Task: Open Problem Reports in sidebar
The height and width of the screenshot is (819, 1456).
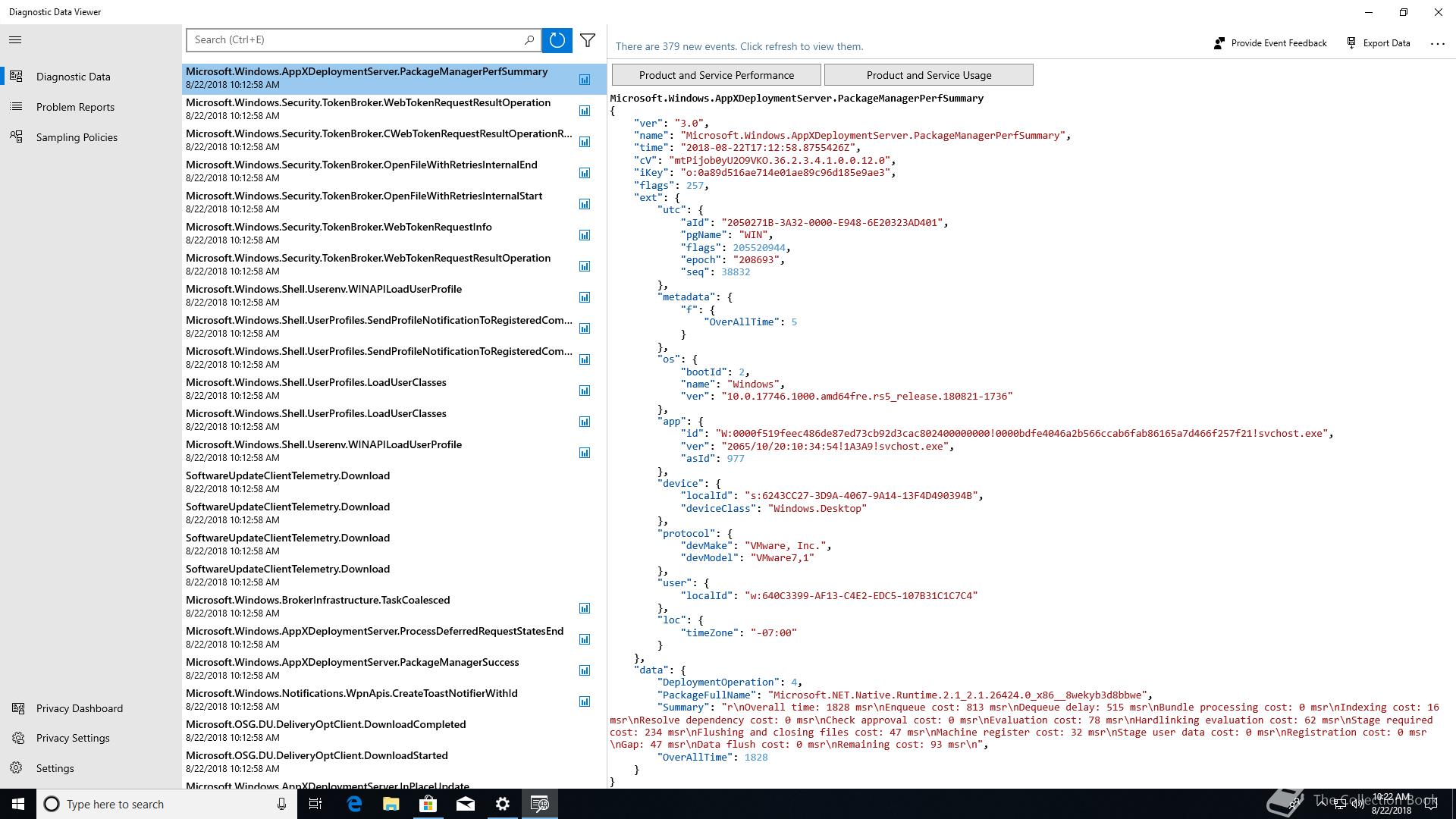Action: (x=91, y=107)
